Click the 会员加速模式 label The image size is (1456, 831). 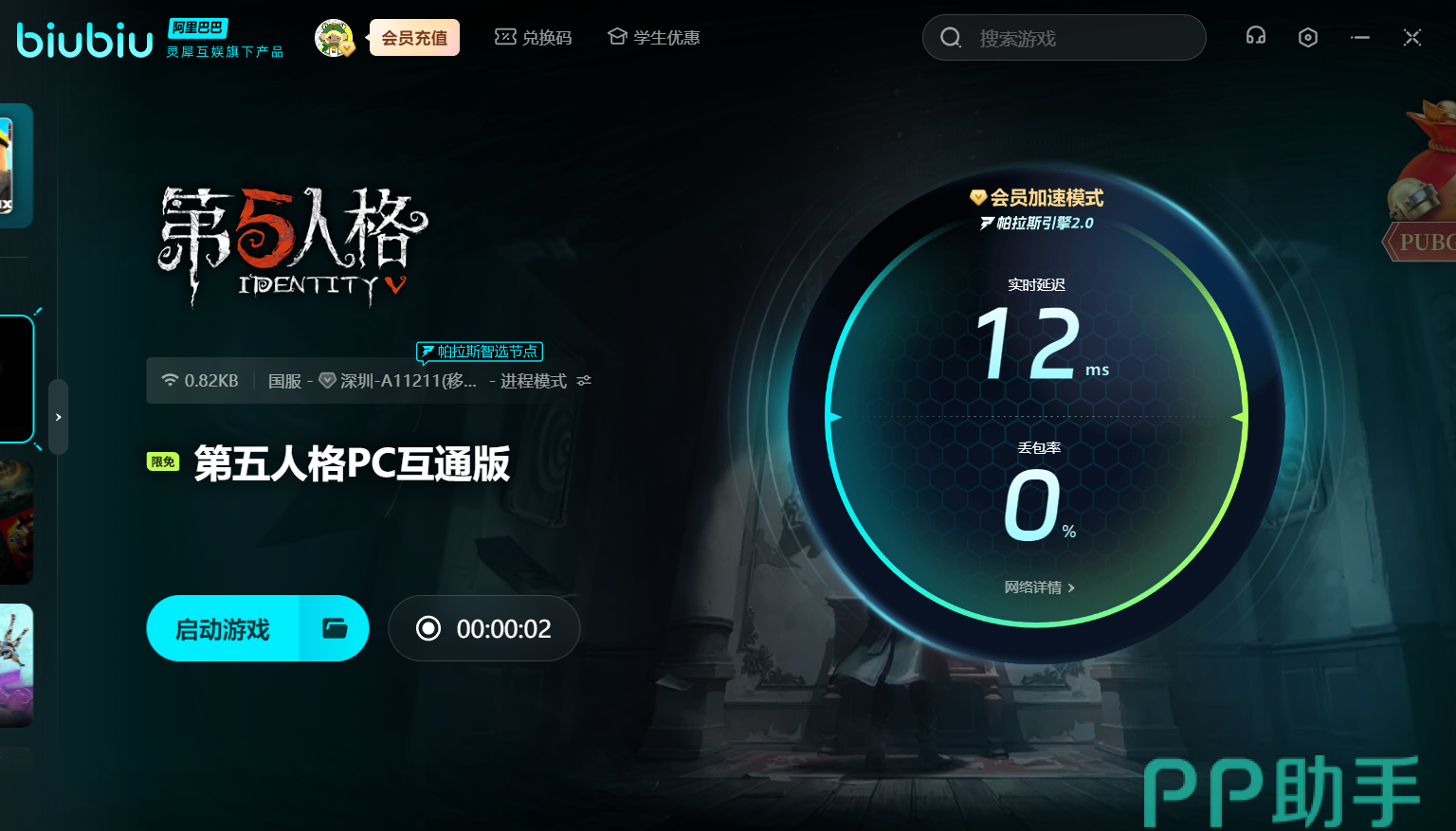point(1046,198)
